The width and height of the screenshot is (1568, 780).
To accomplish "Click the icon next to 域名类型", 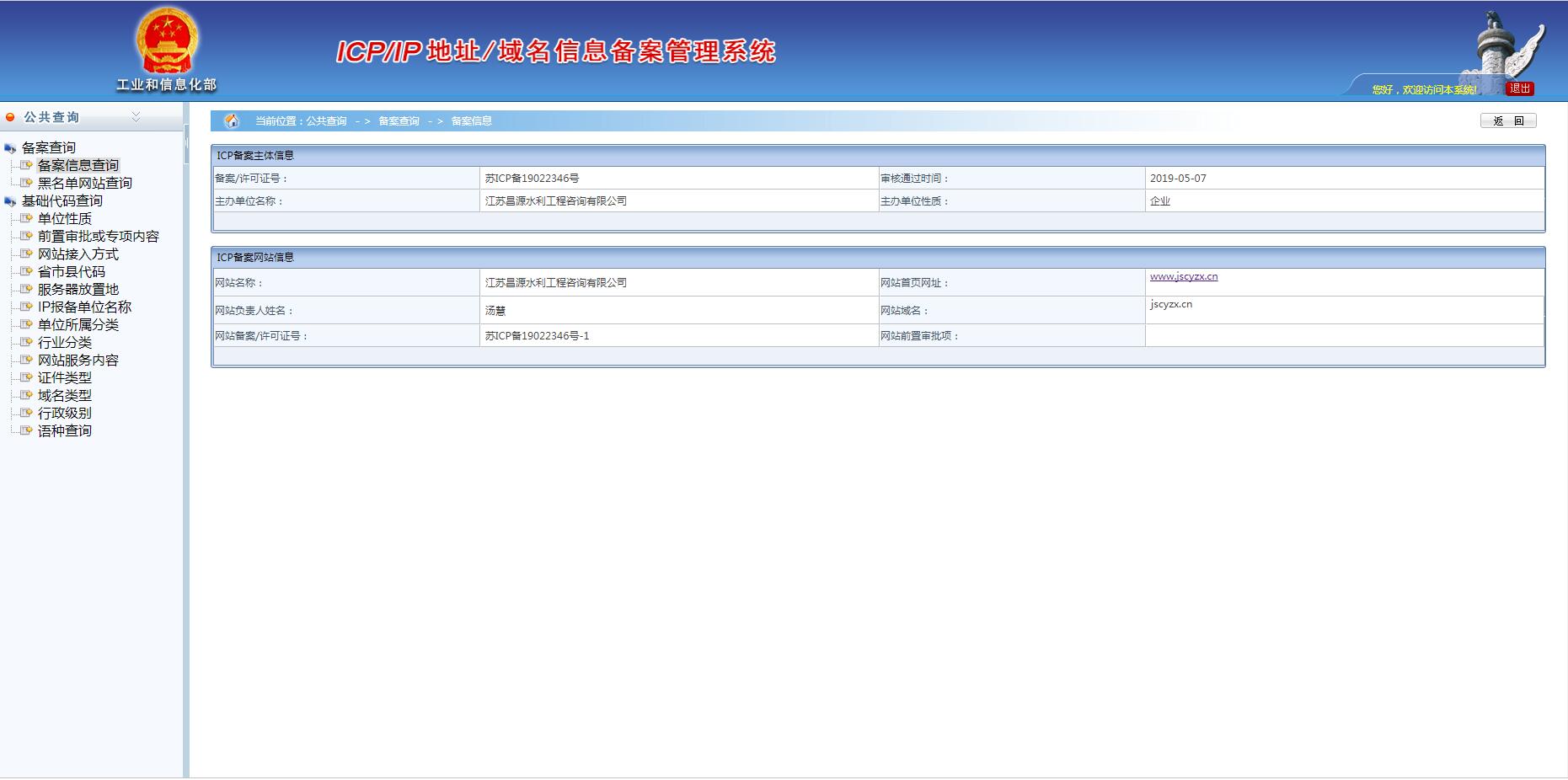I will [26, 396].
